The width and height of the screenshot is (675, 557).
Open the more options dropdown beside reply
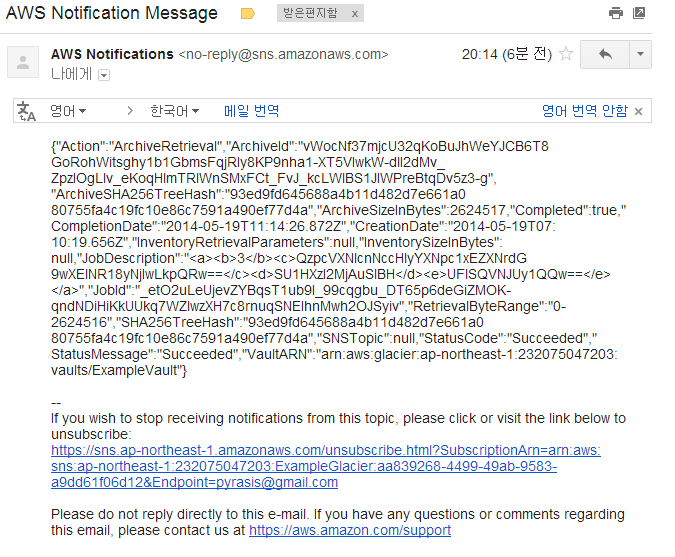640,54
